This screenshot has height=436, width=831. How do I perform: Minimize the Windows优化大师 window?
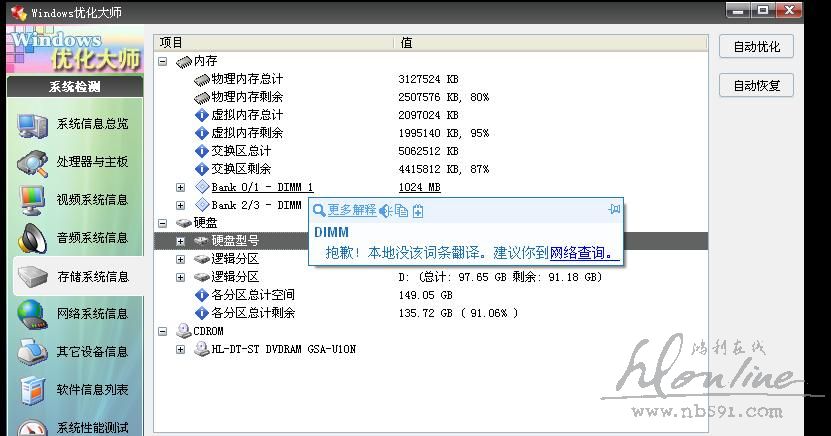(x=738, y=11)
